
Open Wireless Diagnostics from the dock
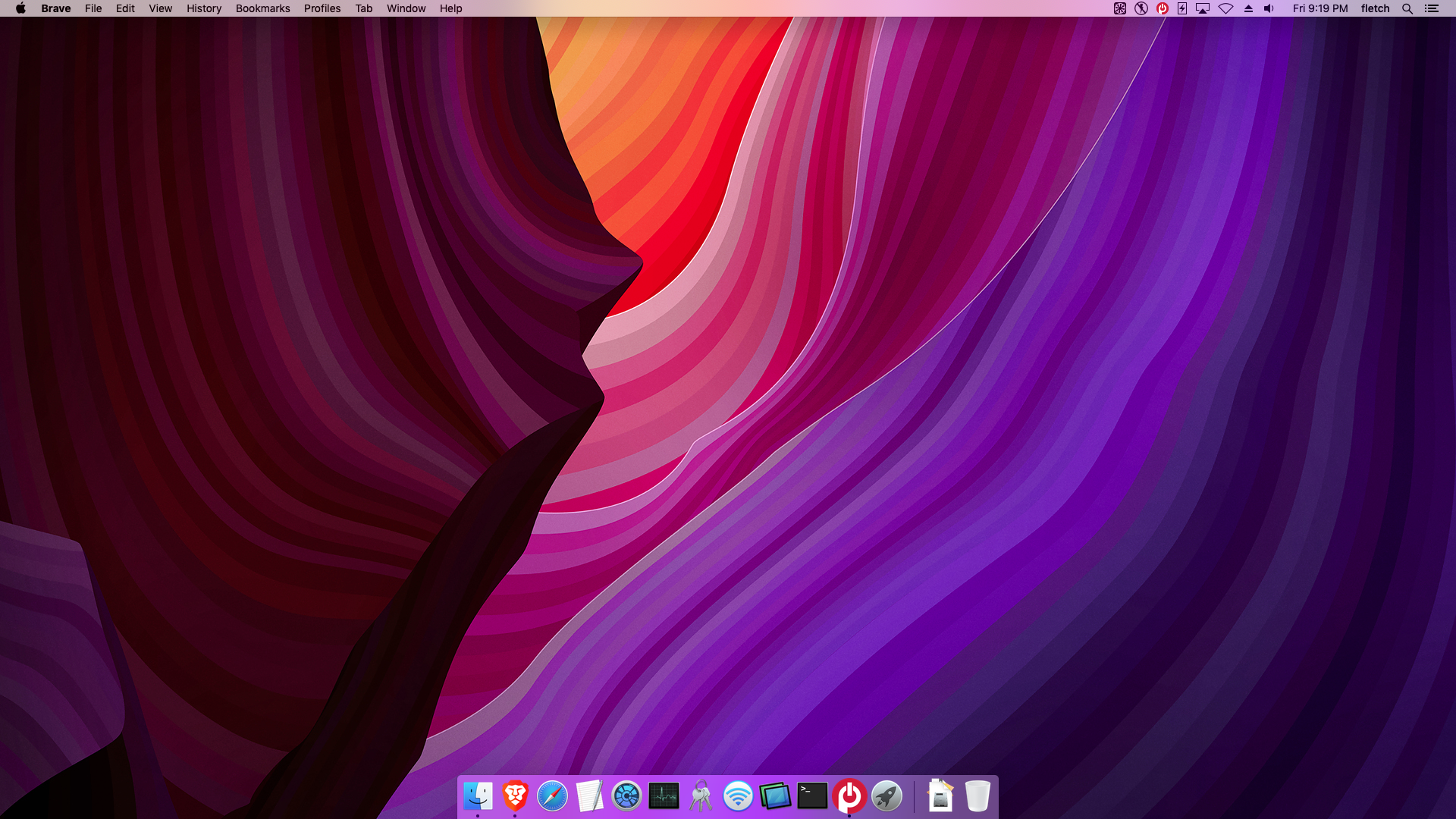pos(738,795)
